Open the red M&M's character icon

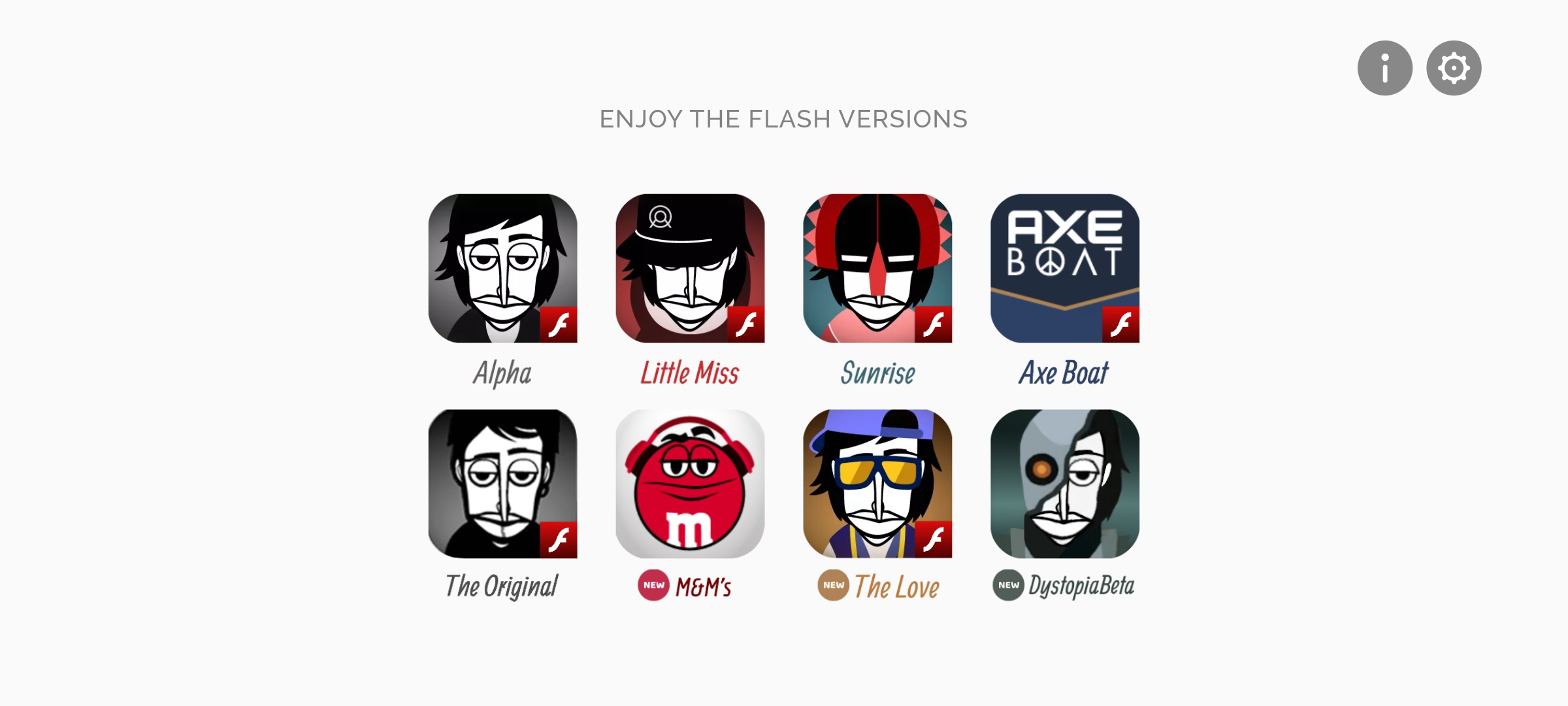click(x=690, y=484)
